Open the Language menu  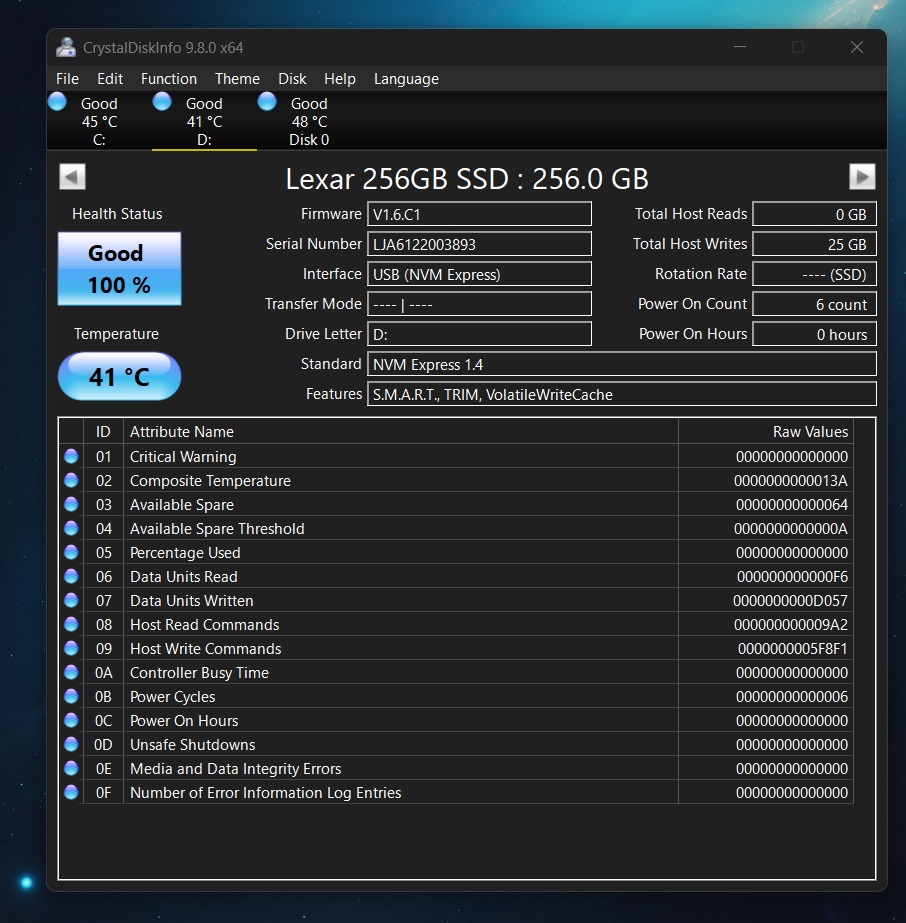tap(406, 79)
